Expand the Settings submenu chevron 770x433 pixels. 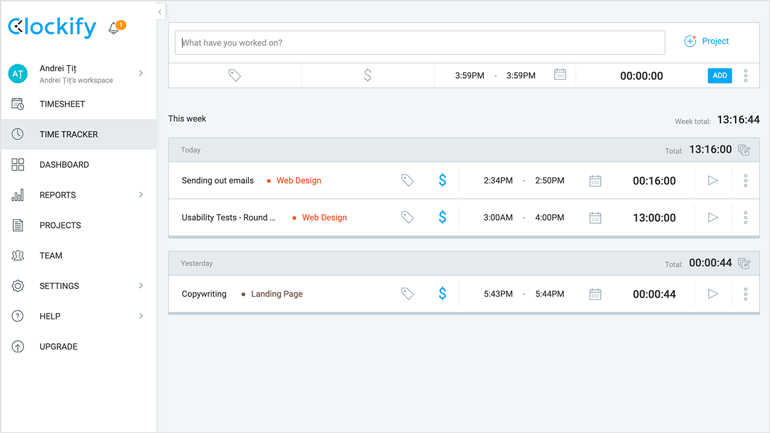141,286
